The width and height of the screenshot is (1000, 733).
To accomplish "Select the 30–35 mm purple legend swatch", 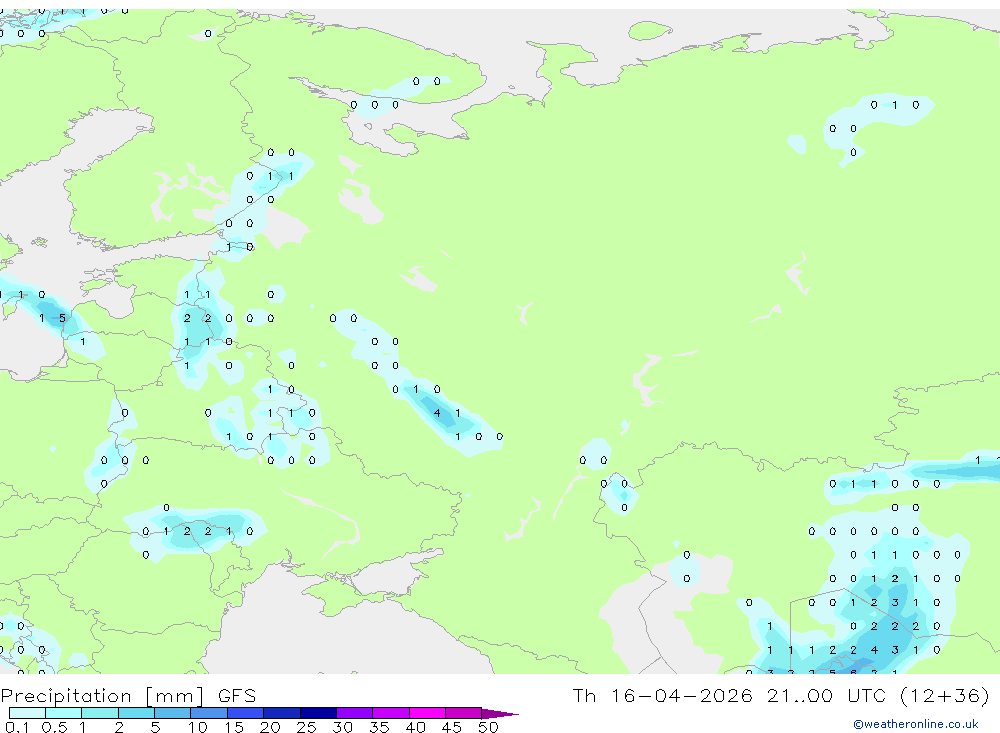I will click(x=355, y=713).
